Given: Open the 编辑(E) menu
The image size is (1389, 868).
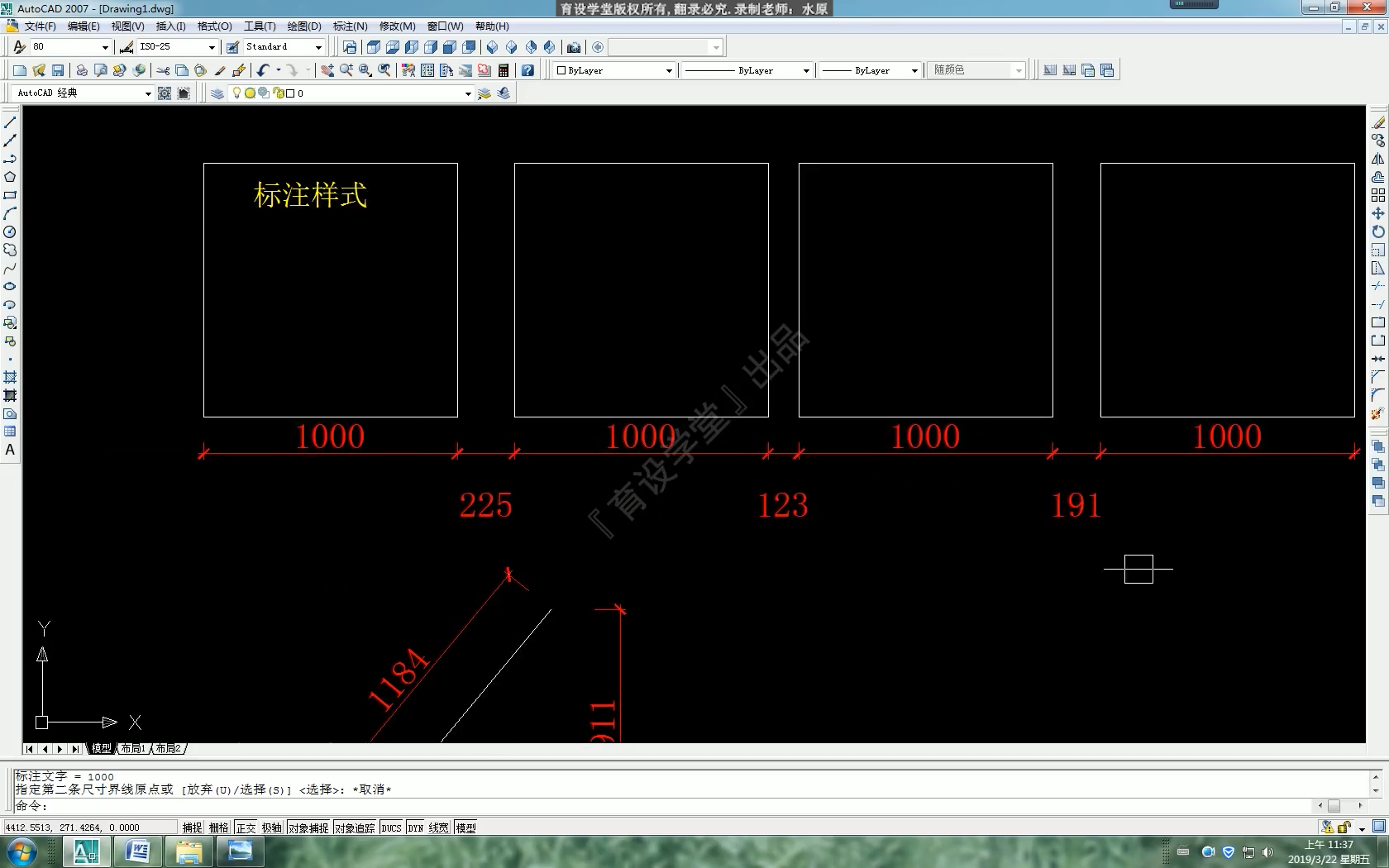Looking at the screenshot, I should [x=84, y=26].
